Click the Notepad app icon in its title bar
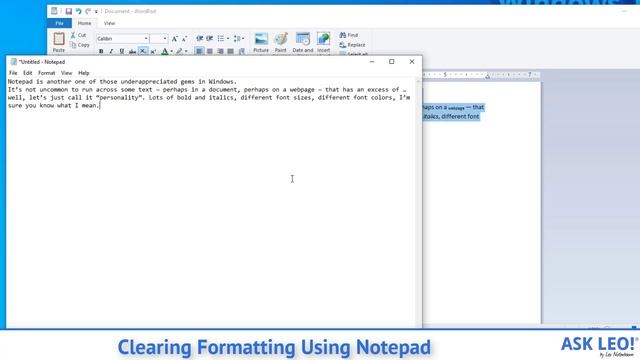The height and width of the screenshot is (360, 640). point(13,62)
